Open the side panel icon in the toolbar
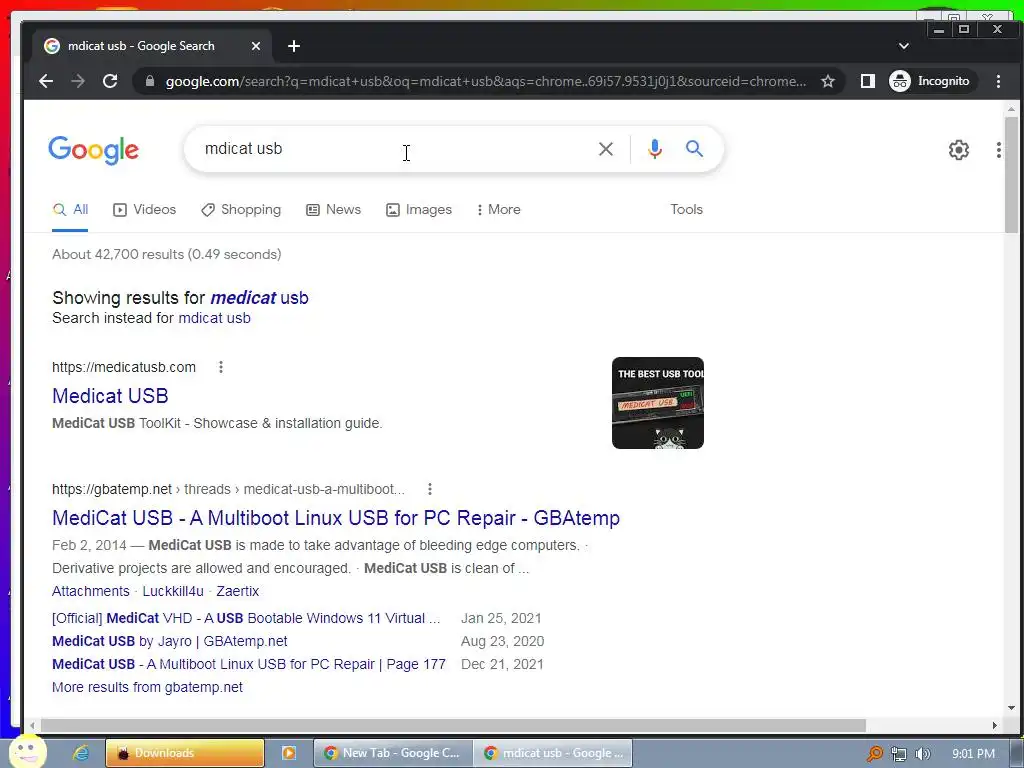 pos(867,81)
